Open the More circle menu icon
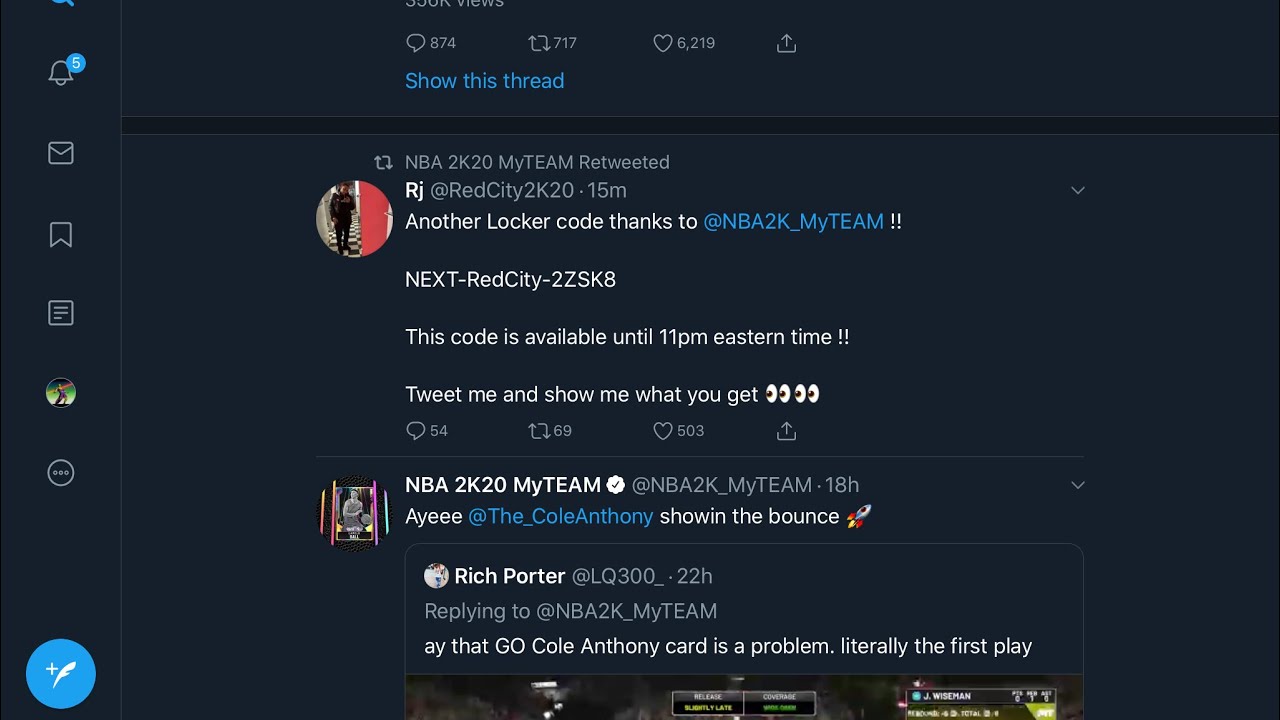Viewport: 1280px width, 720px height. 61,473
